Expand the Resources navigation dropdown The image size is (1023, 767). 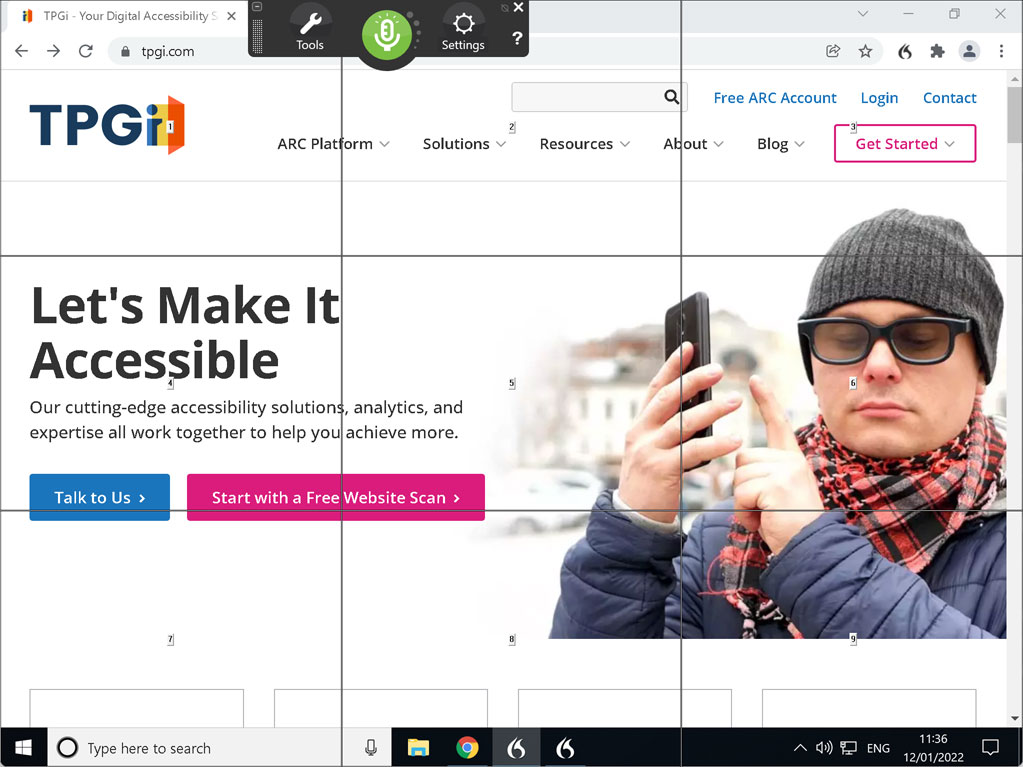(x=577, y=143)
